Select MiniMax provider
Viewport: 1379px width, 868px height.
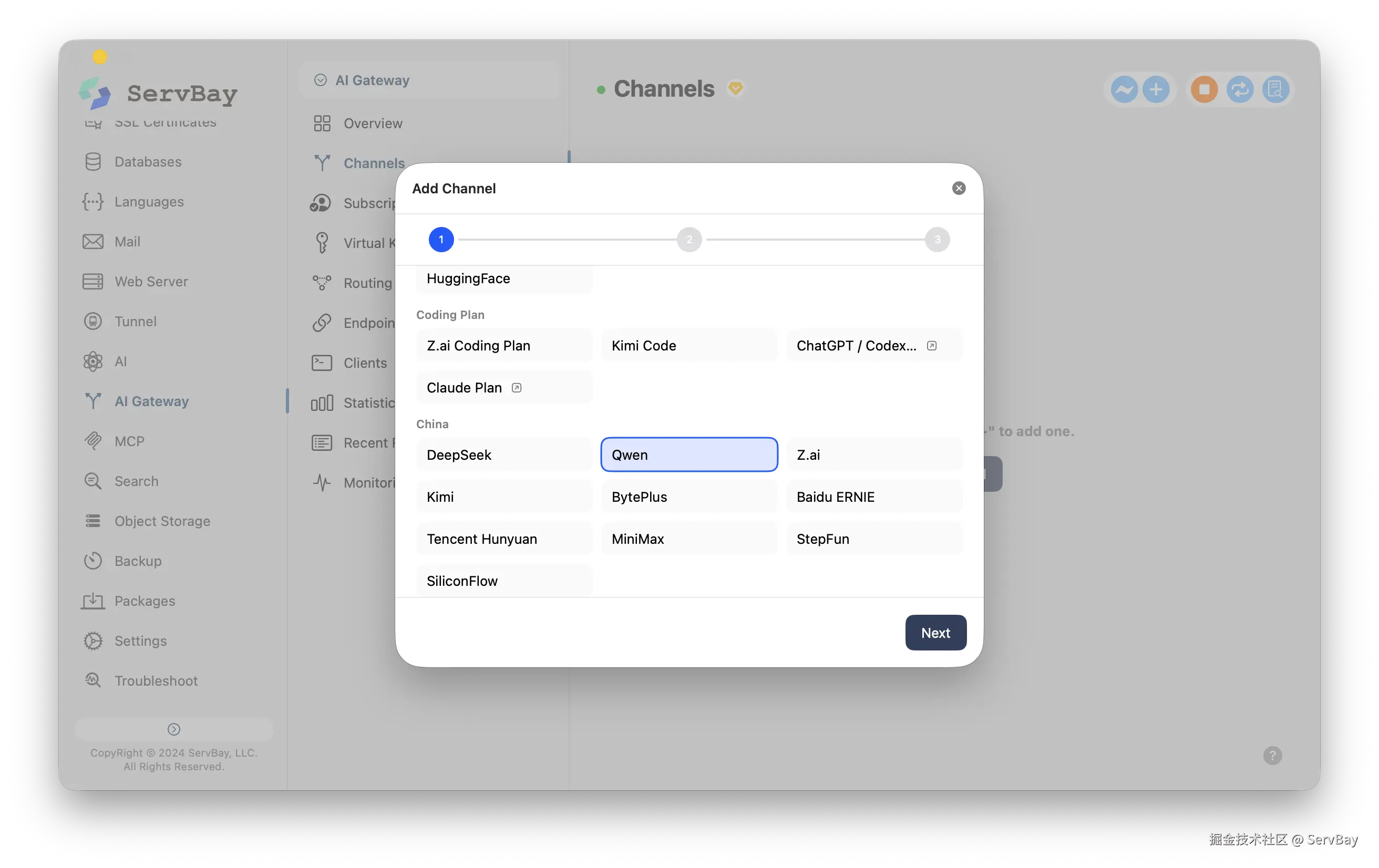pyautogui.click(x=689, y=539)
